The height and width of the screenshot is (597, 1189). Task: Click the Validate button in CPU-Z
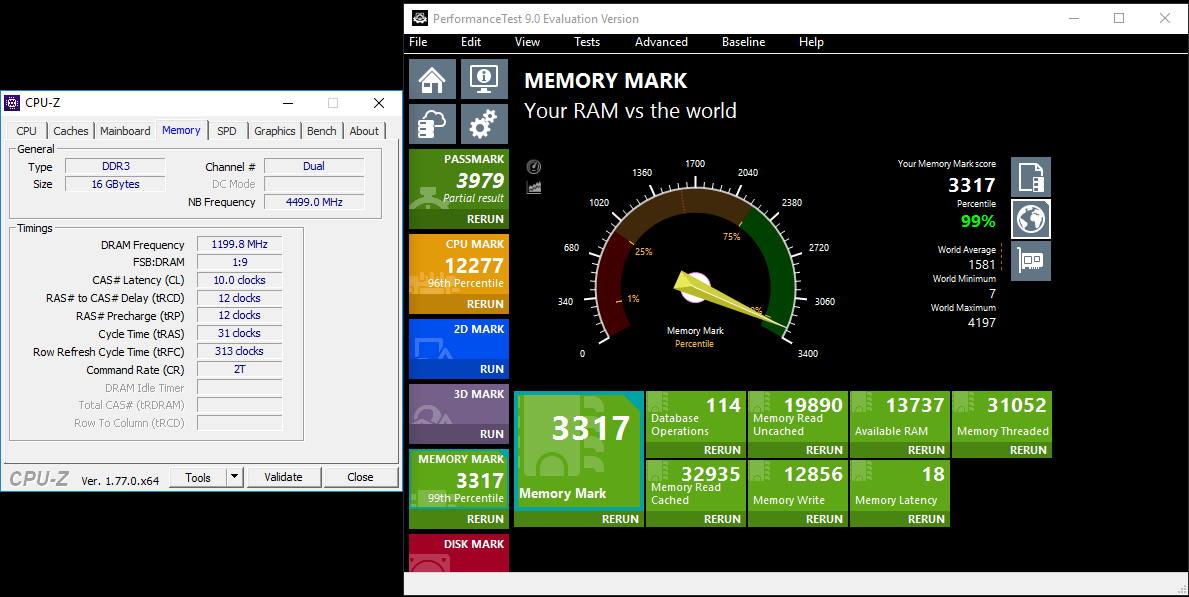[283, 477]
